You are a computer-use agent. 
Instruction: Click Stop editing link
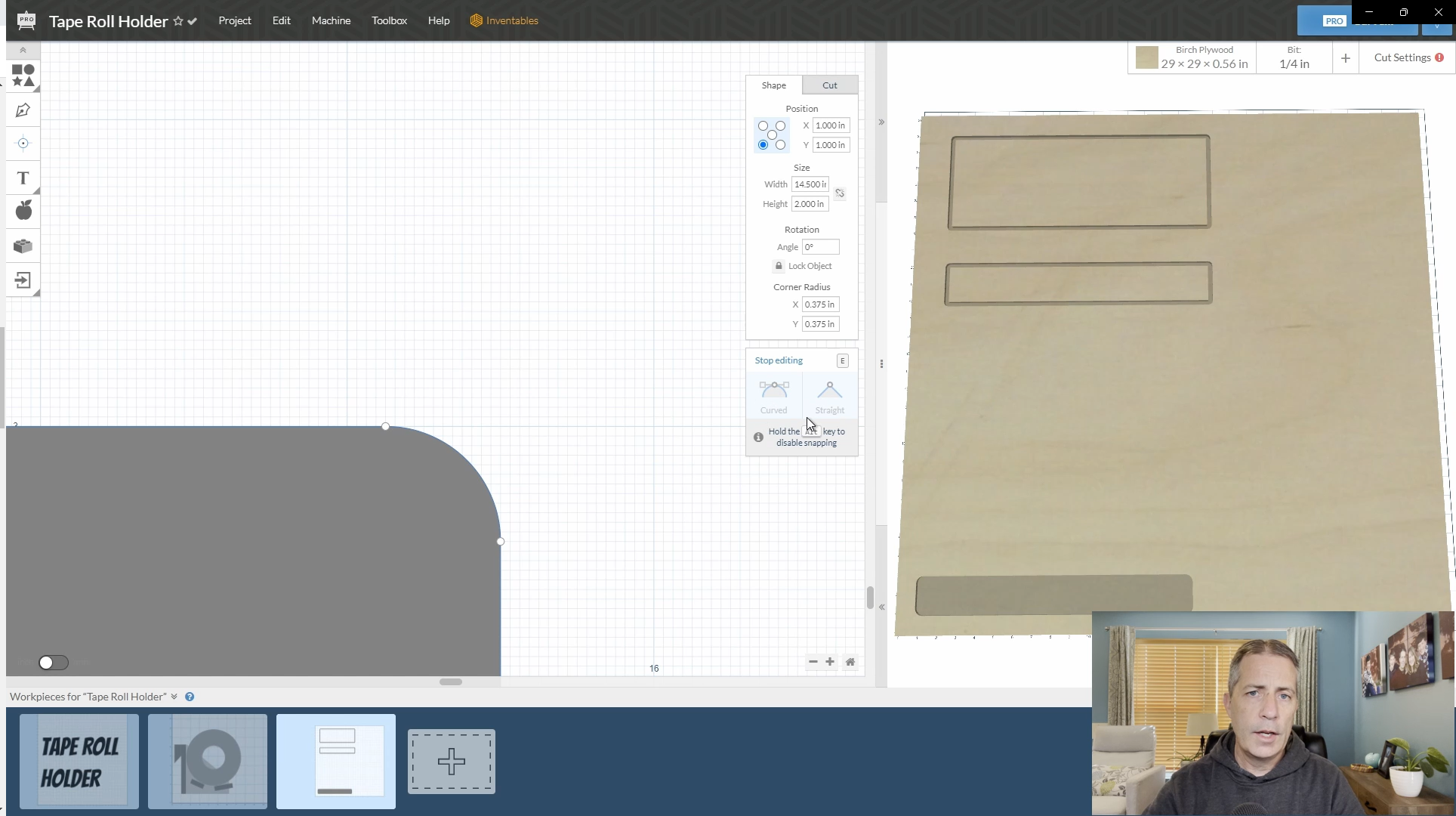(779, 360)
